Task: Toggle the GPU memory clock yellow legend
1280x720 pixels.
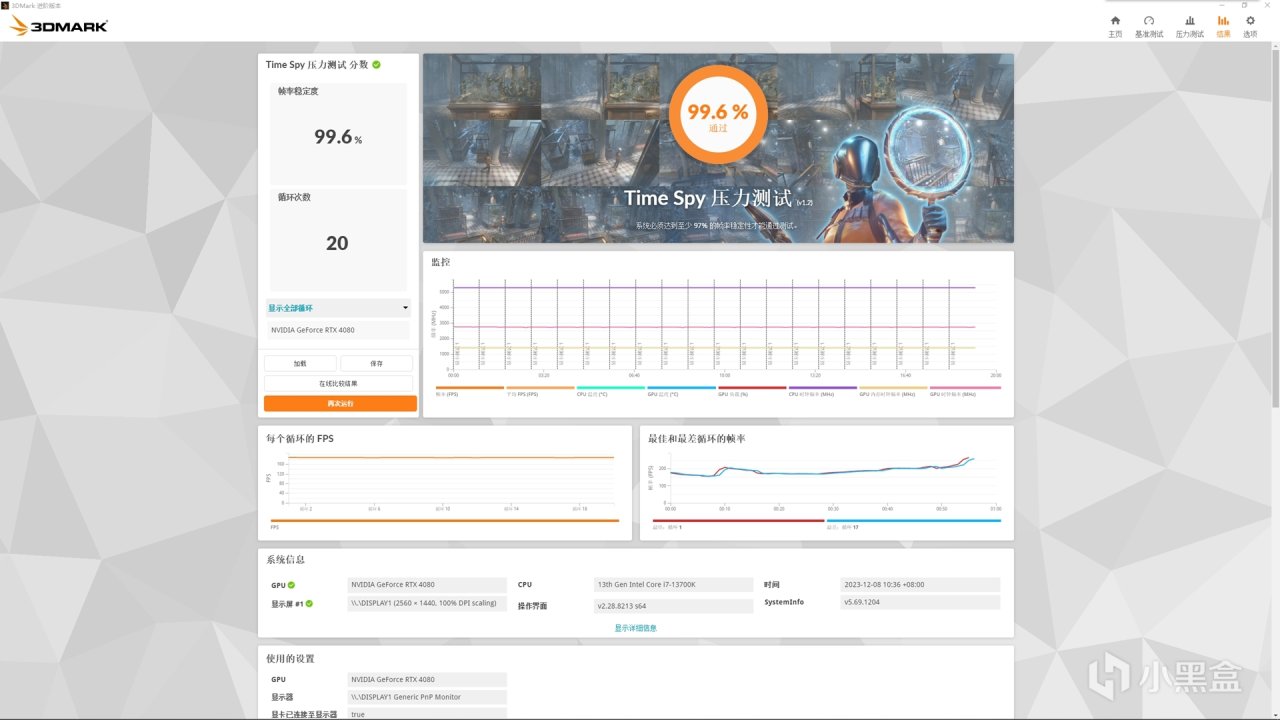Action: 893,388
